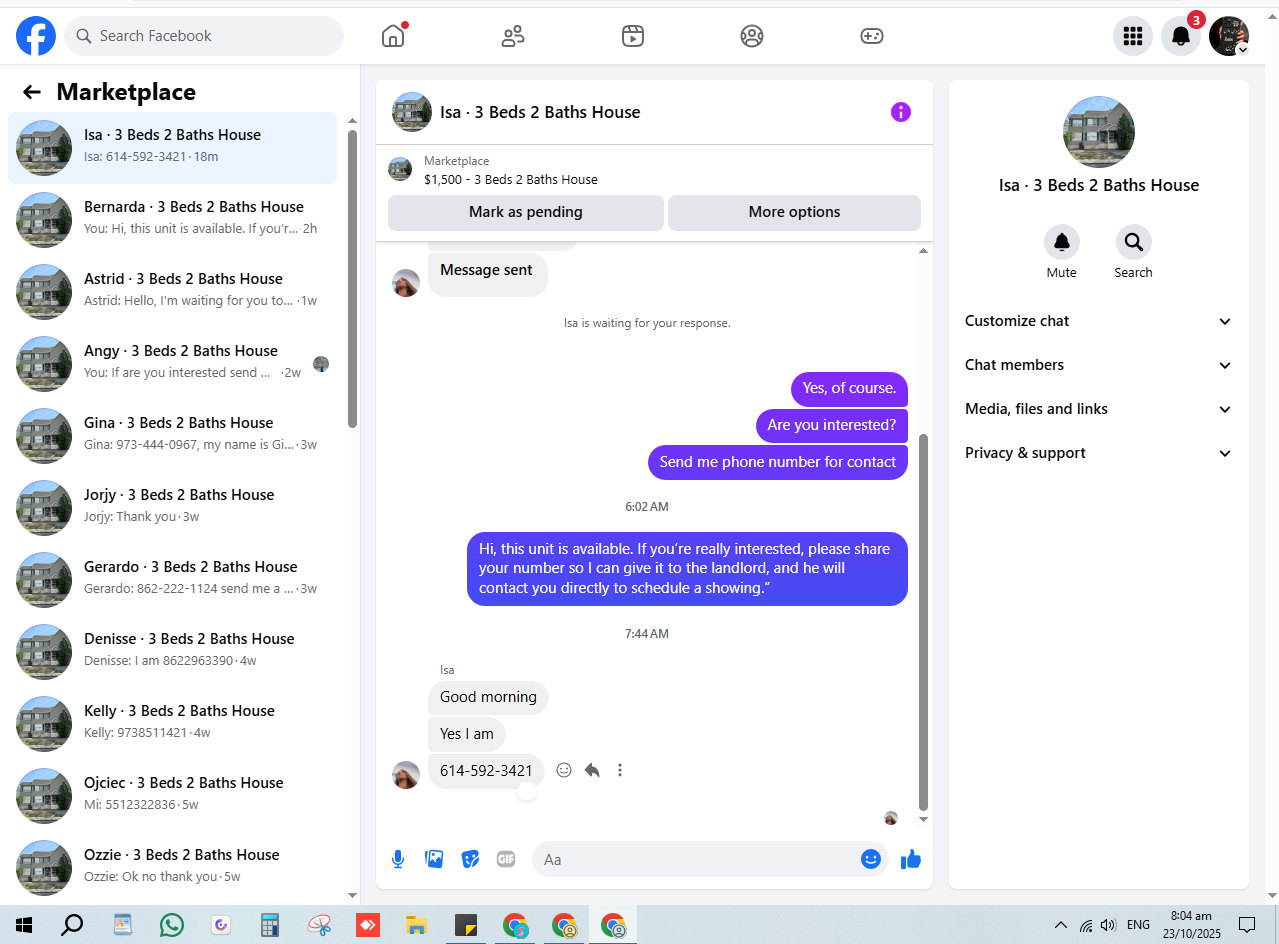Mute the conversation with the bell icon
Viewport: 1279px width, 944px height.
click(1062, 242)
